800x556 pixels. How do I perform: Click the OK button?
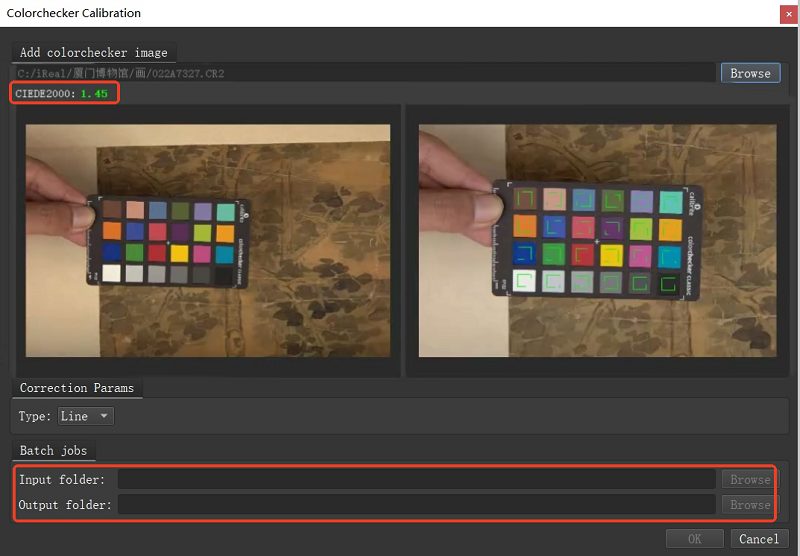694,539
